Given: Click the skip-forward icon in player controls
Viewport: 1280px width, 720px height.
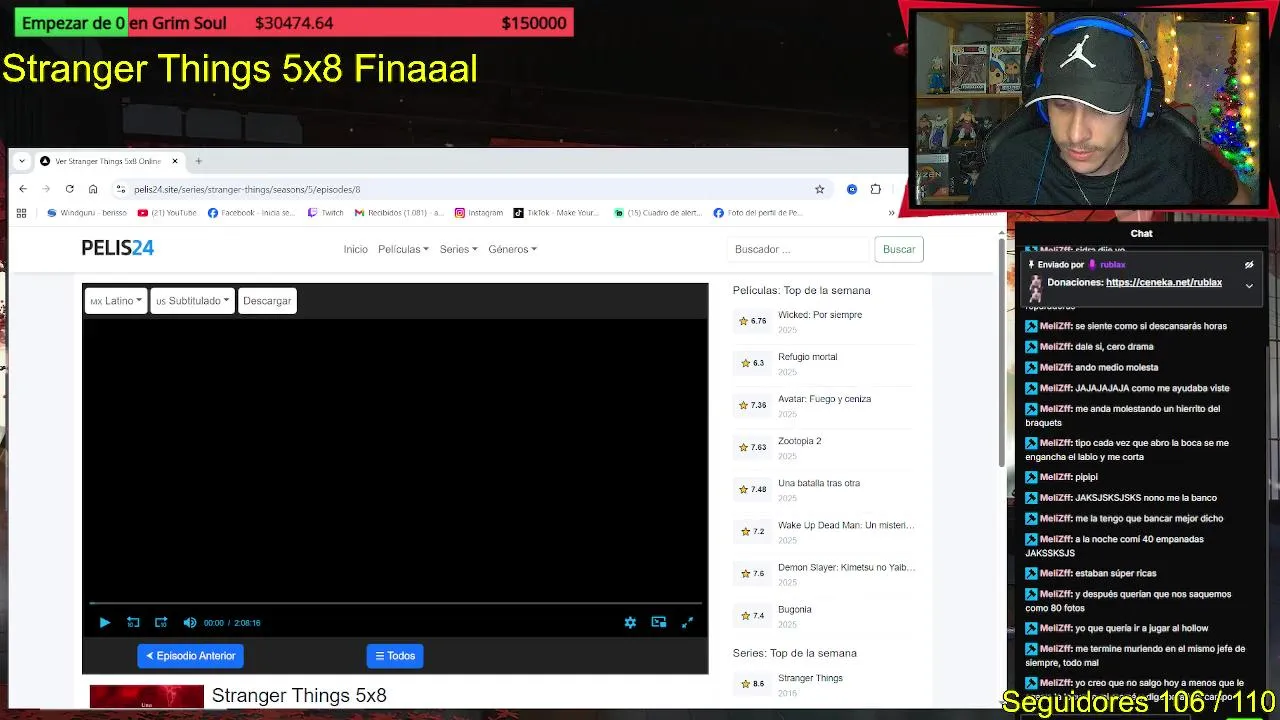Looking at the screenshot, I should 161,622.
